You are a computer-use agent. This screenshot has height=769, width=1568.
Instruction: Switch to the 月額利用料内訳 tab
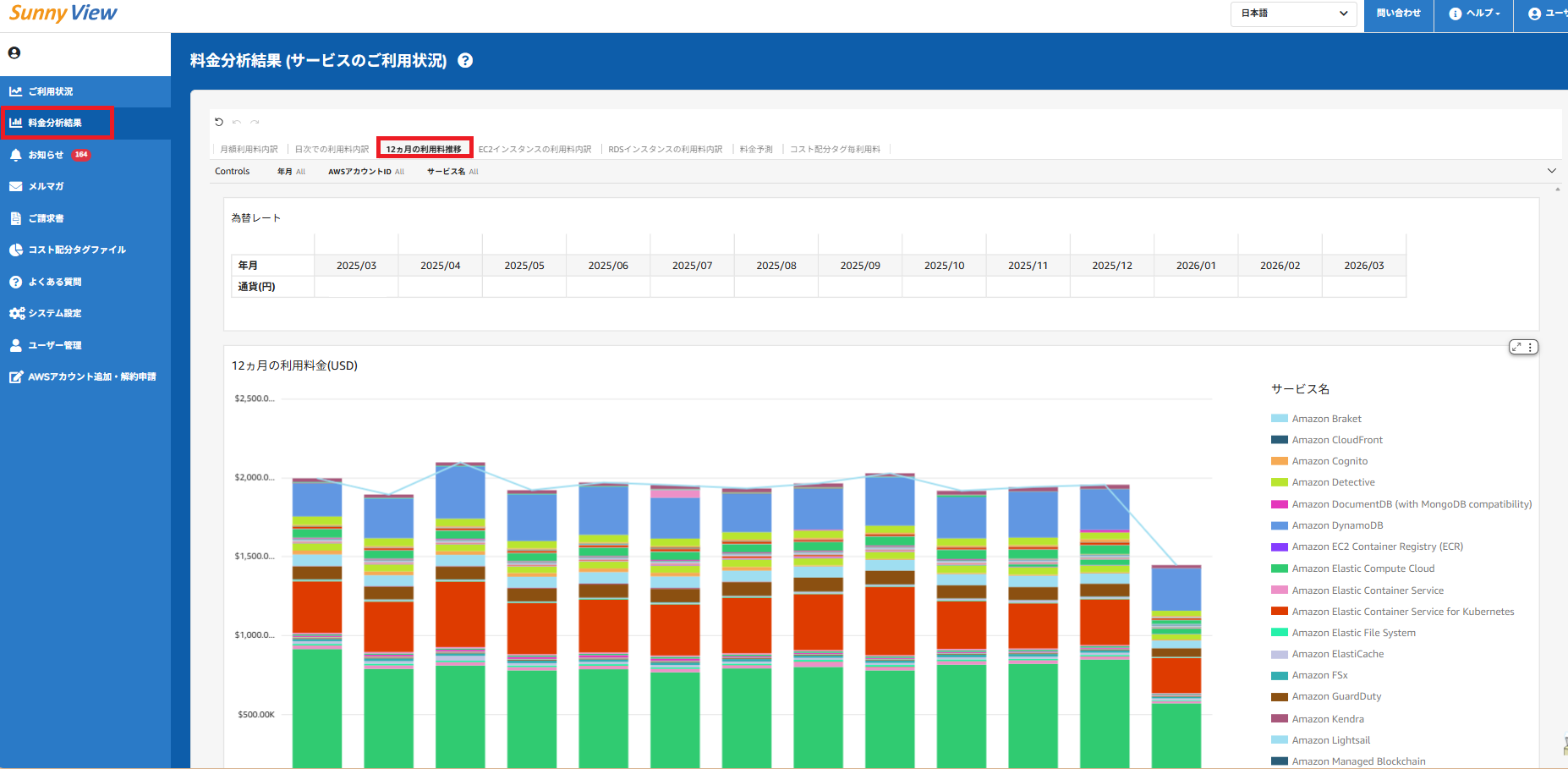(x=249, y=150)
